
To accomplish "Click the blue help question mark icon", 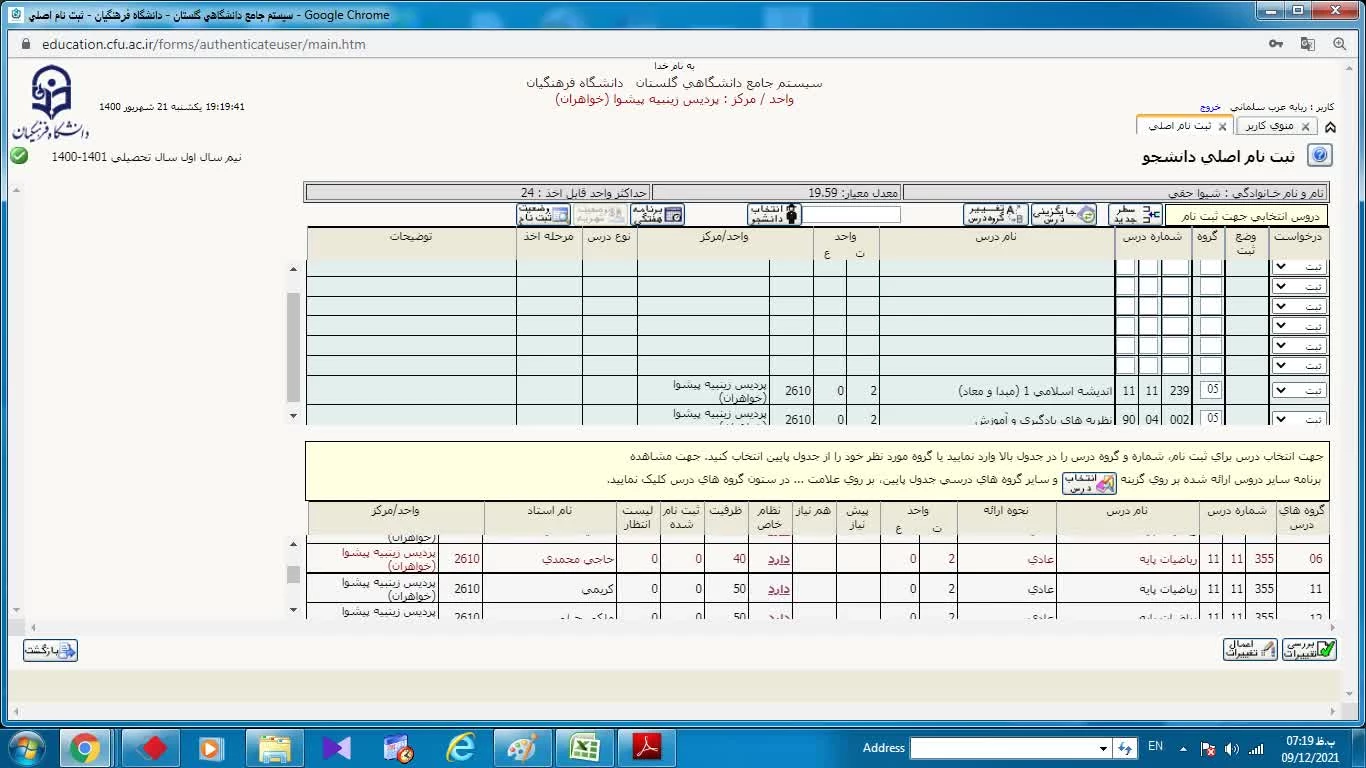I will [x=1320, y=156].
